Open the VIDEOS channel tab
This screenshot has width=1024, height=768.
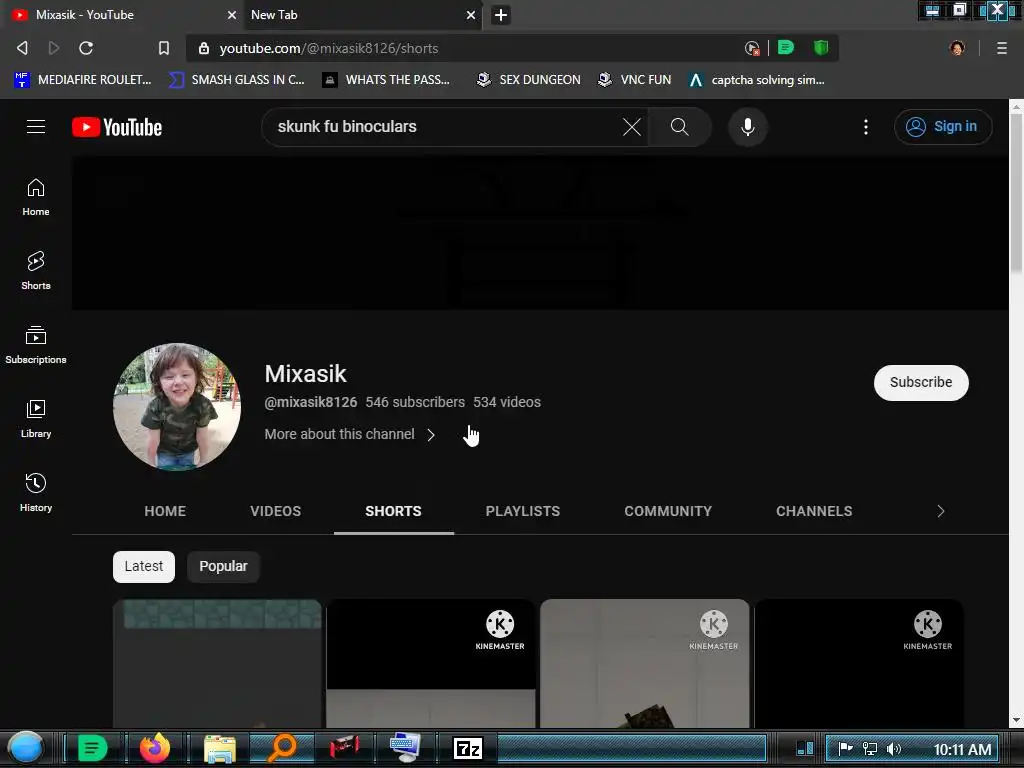pyautogui.click(x=276, y=511)
